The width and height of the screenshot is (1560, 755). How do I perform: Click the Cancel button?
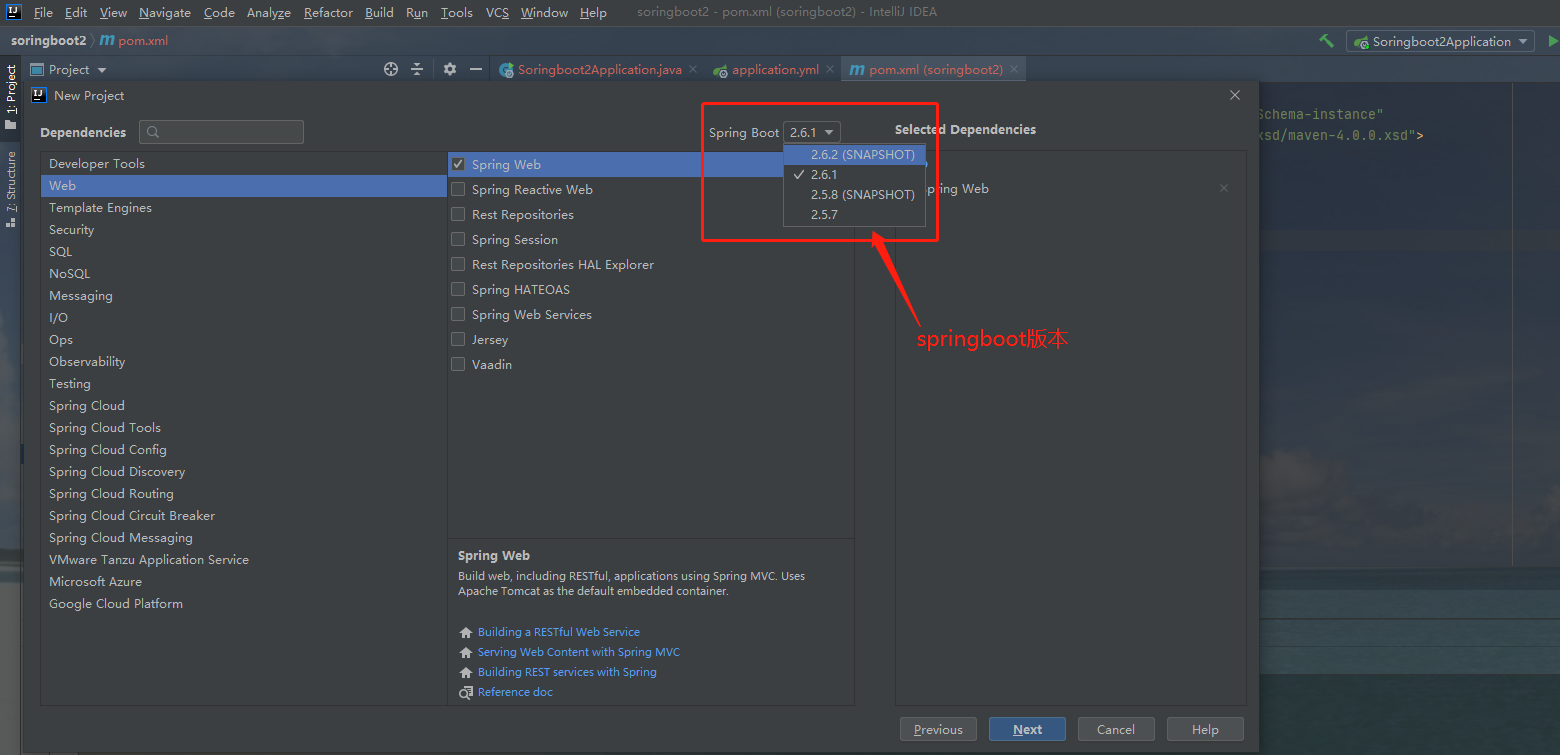click(x=1116, y=729)
